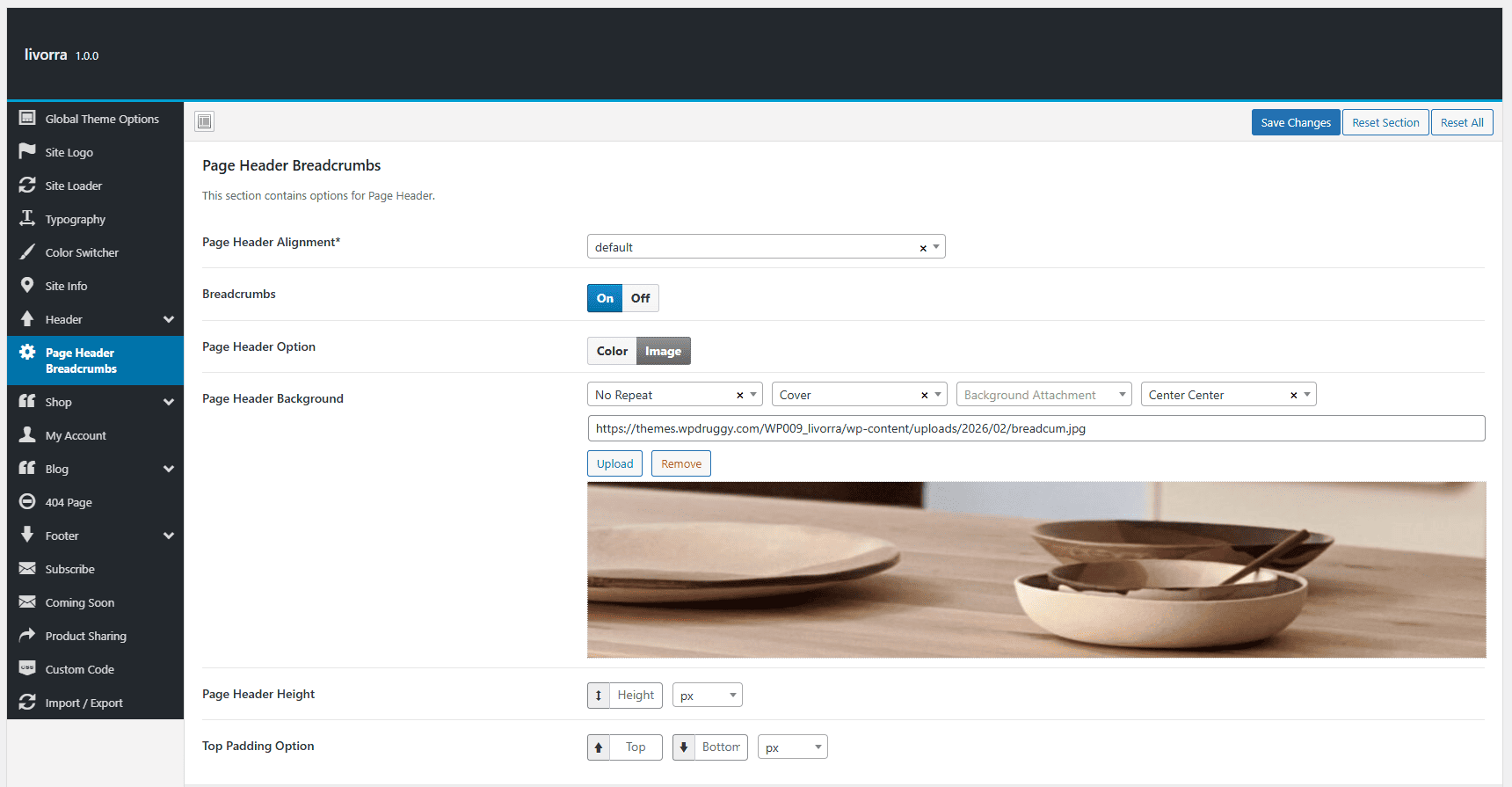Click the expand-all sections icon in toolbar
The image size is (1512, 787).
[205, 121]
